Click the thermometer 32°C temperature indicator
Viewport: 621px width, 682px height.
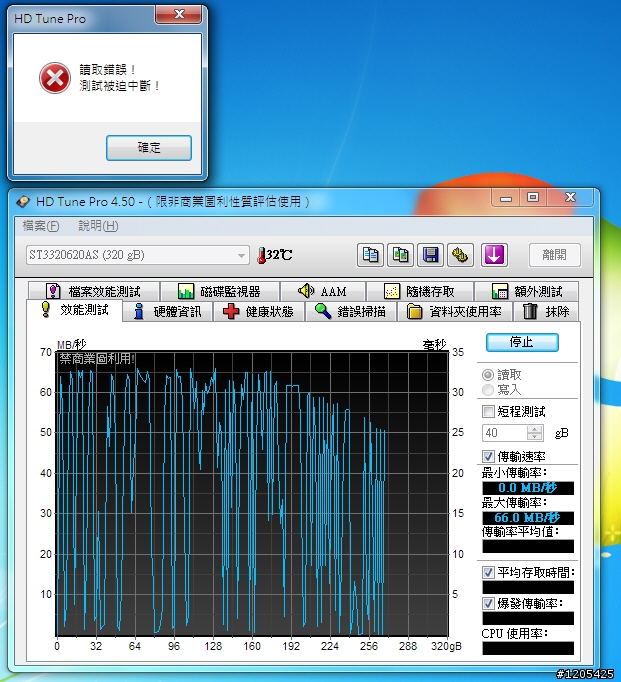point(274,255)
